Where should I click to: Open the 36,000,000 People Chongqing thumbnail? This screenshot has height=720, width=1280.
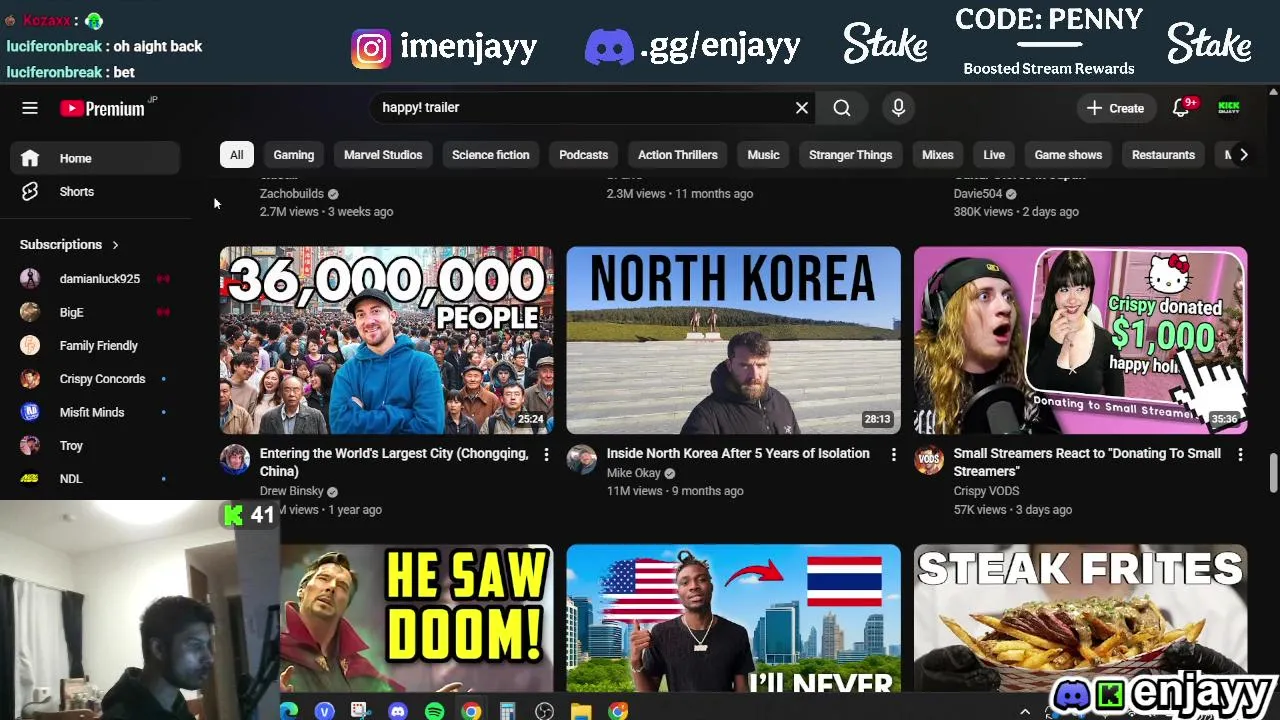386,340
